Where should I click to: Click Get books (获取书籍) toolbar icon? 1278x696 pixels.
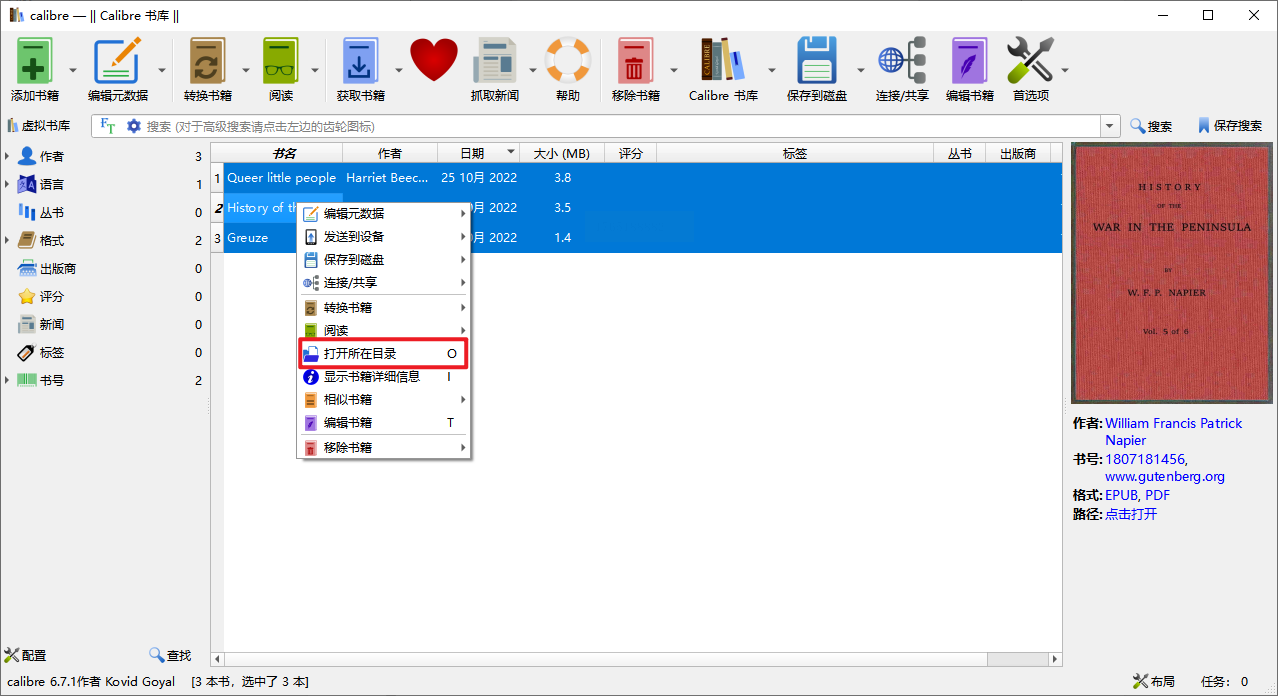click(x=361, y=62)
